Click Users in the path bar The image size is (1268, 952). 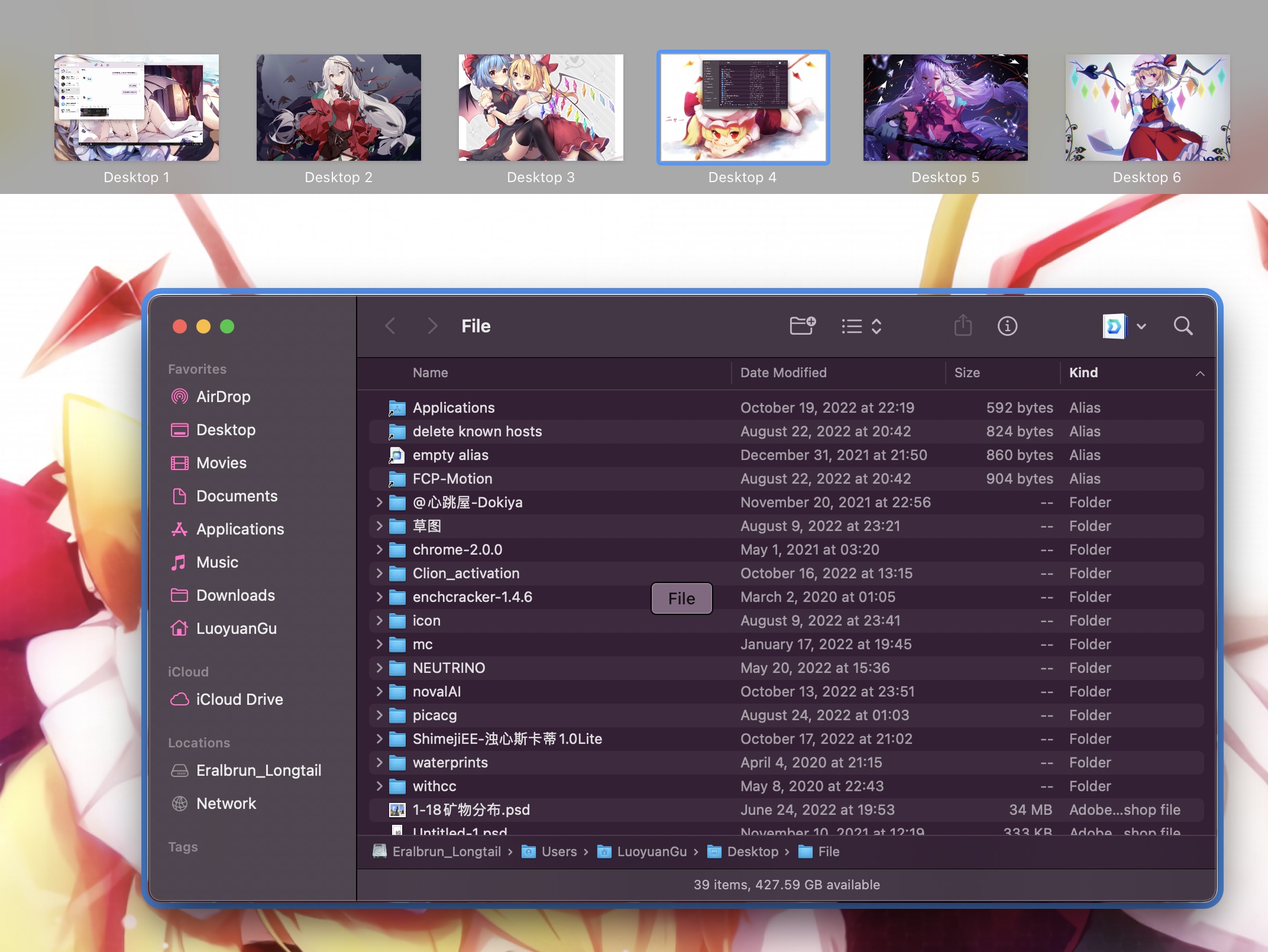coord(558,851)
